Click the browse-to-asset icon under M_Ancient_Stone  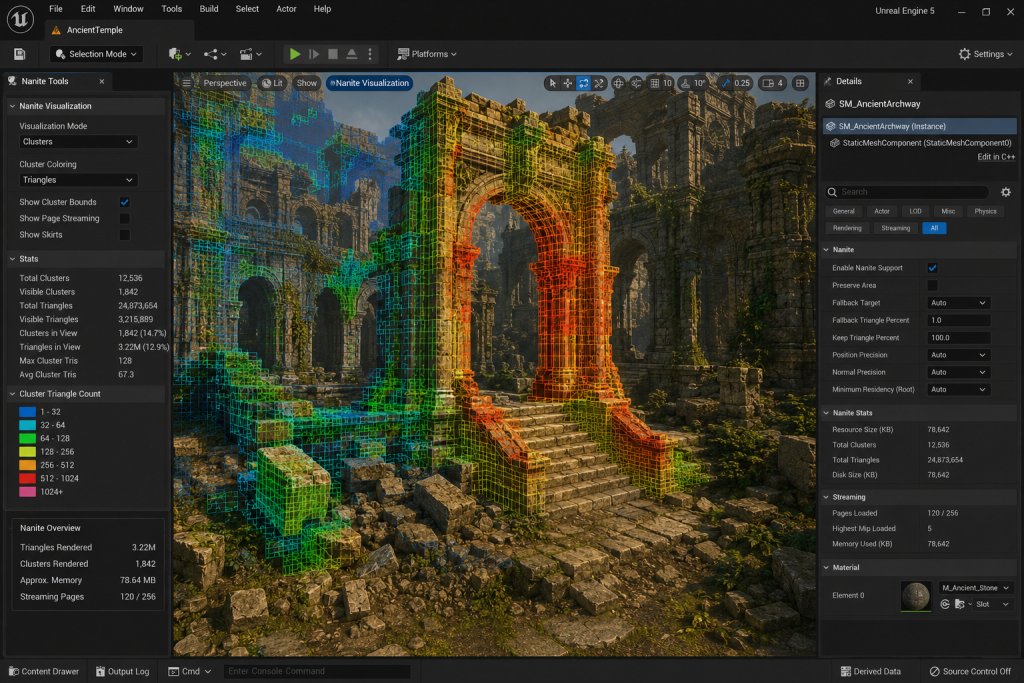[959, 604]
